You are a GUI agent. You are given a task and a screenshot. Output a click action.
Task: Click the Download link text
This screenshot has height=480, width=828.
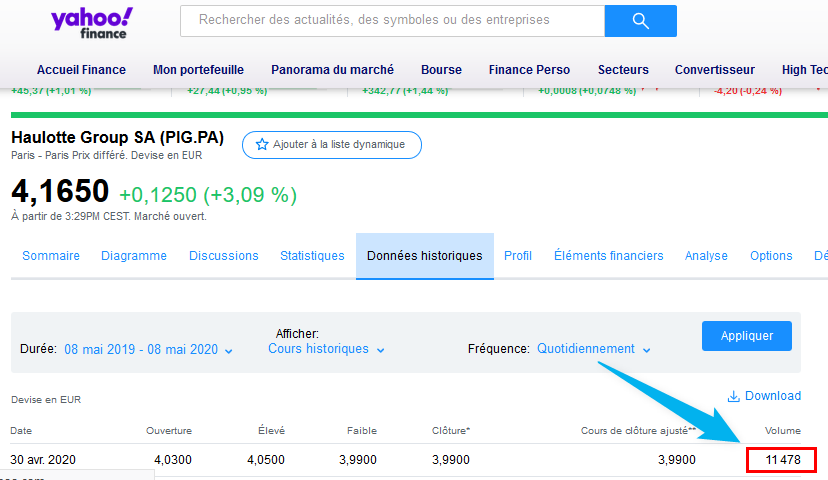773,396
